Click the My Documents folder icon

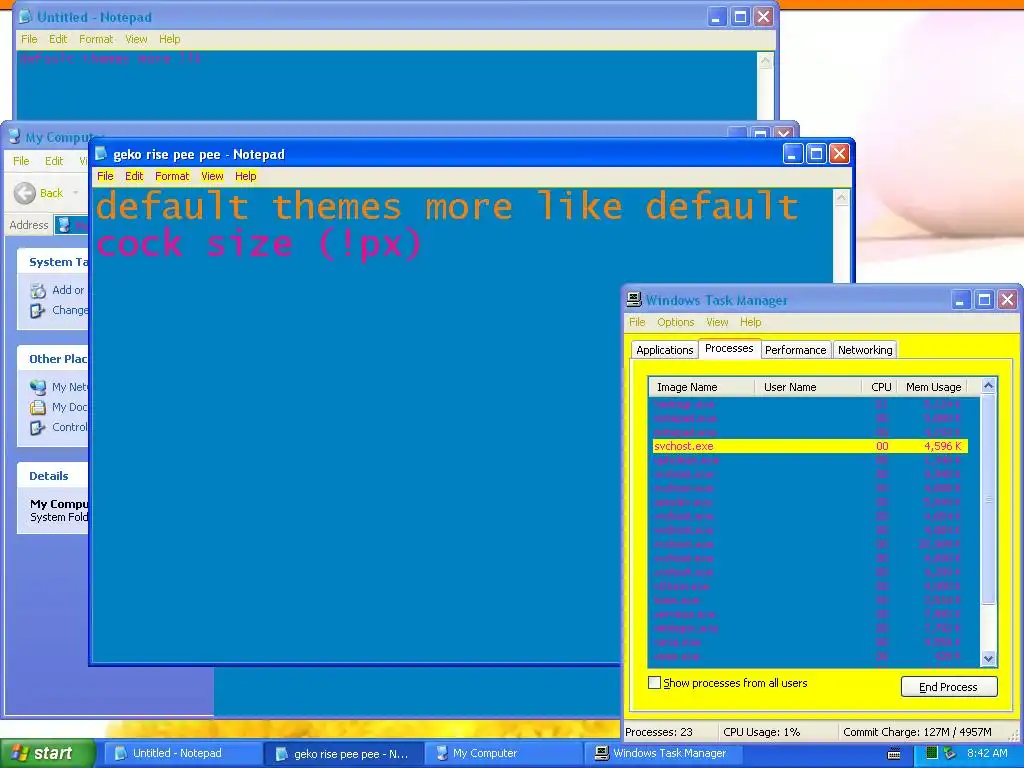tap(38, 407)
